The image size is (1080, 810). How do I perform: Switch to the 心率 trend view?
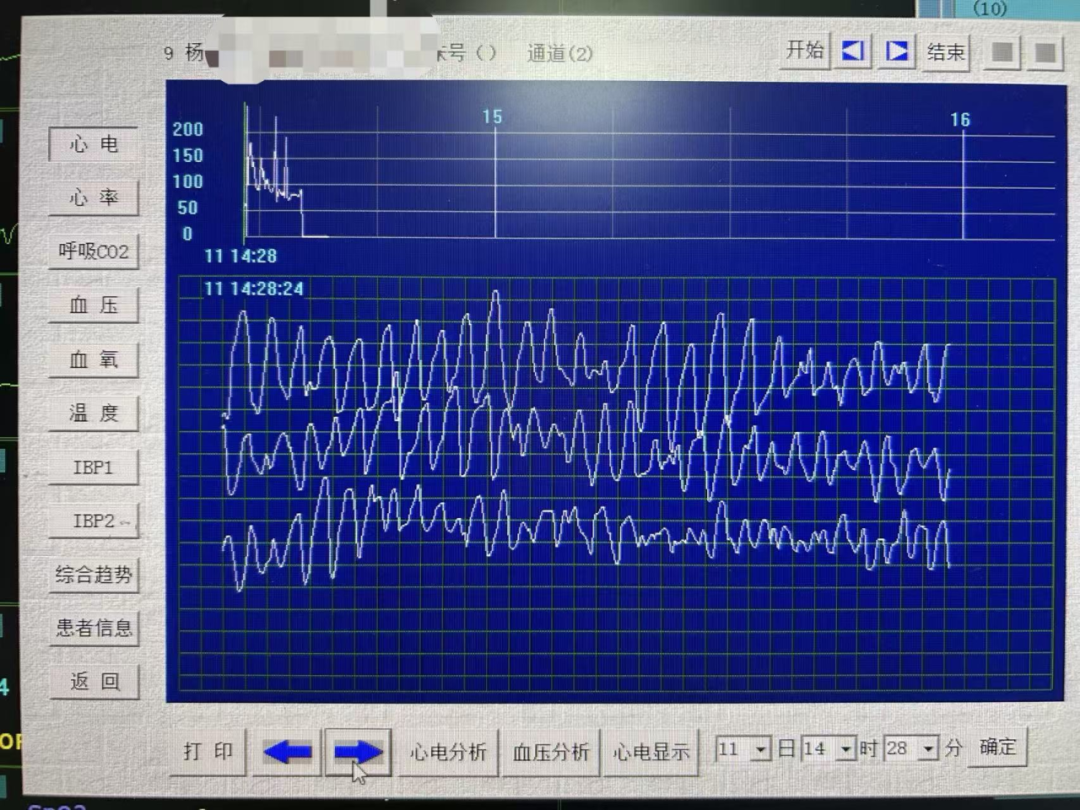click(x=94, y=198)
